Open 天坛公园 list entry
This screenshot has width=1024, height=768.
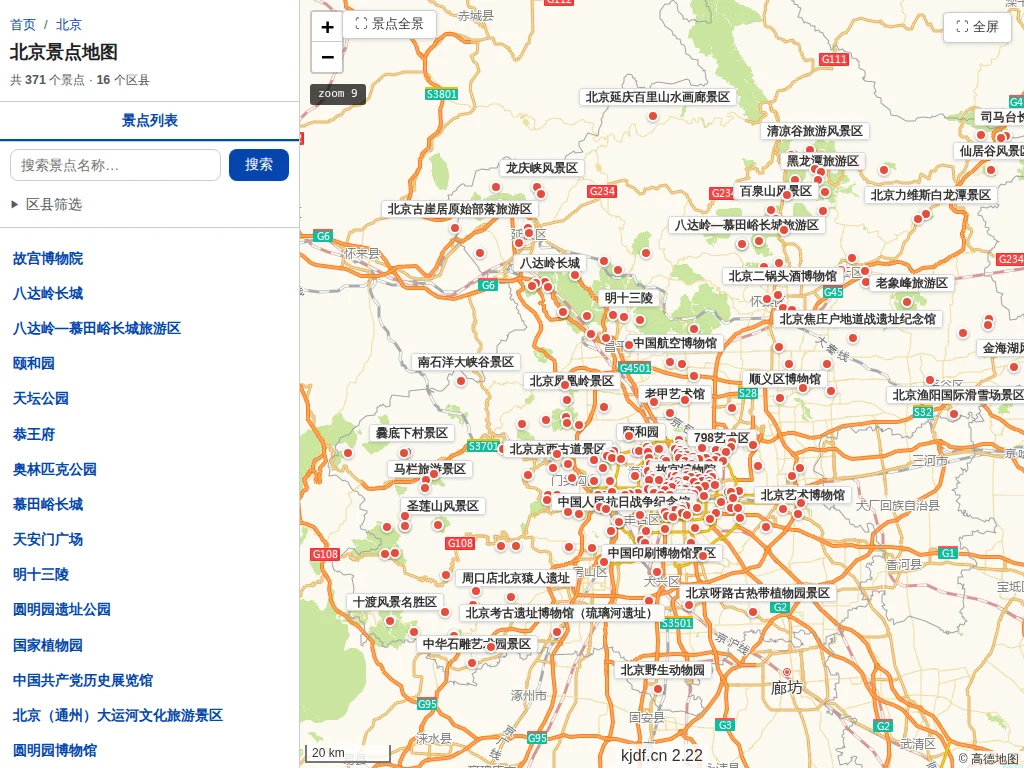40,398
